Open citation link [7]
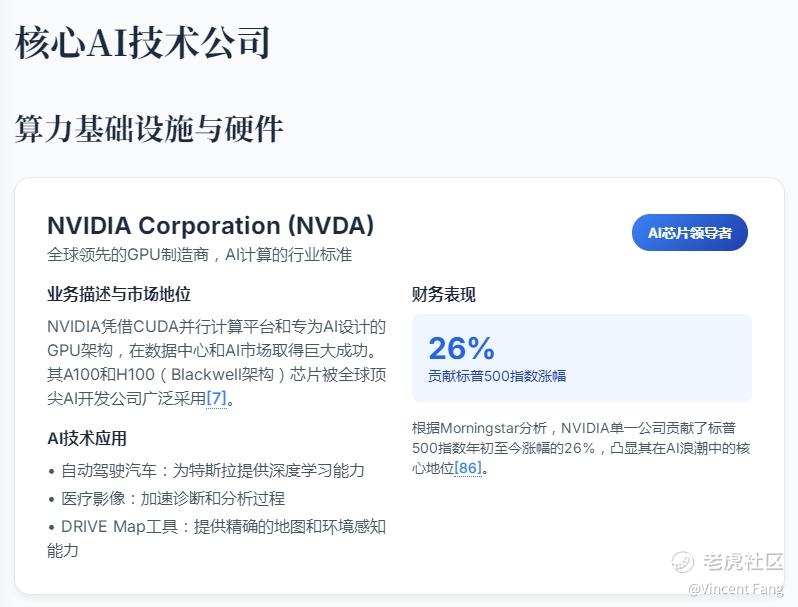 pyautogui.click(x=217, y=398)
